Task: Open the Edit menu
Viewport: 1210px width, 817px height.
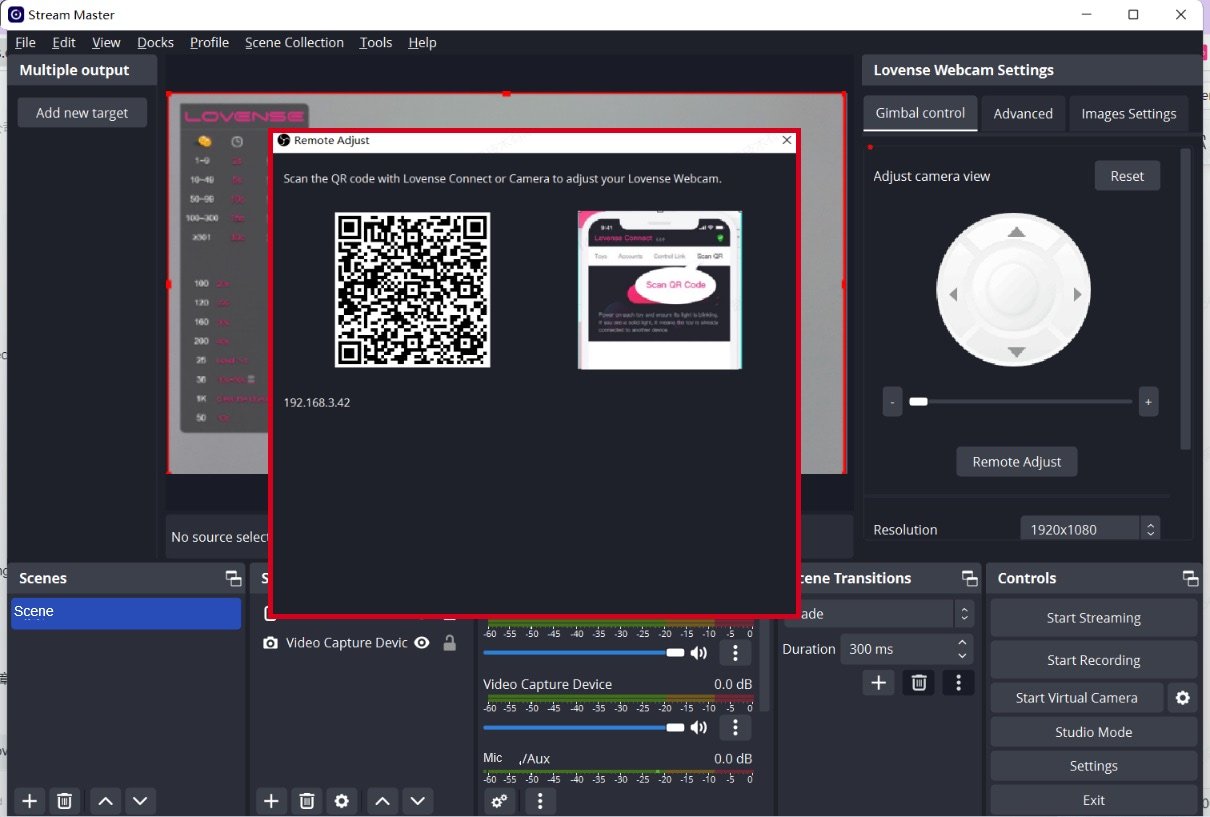Action: (x=64, y=42)
